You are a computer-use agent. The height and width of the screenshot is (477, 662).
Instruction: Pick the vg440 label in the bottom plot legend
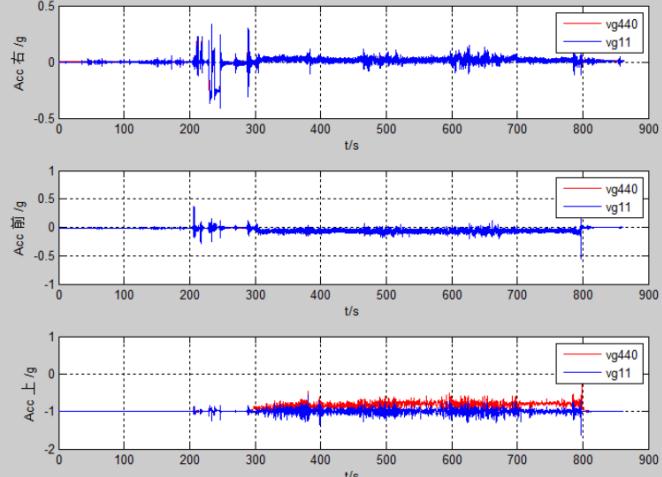point(621,355)
